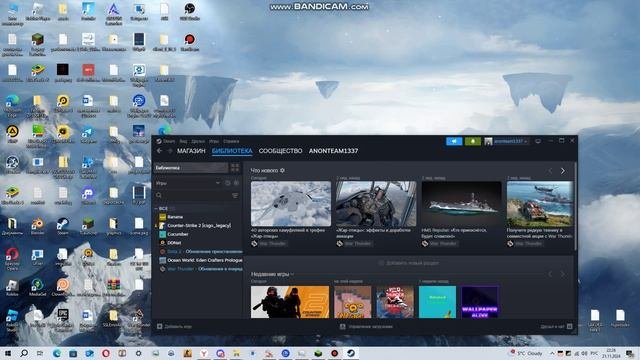This screenshot has width=640, height=360.
Task: Open the cockpit pilot news thumbnail
Action: coord(376,204)
